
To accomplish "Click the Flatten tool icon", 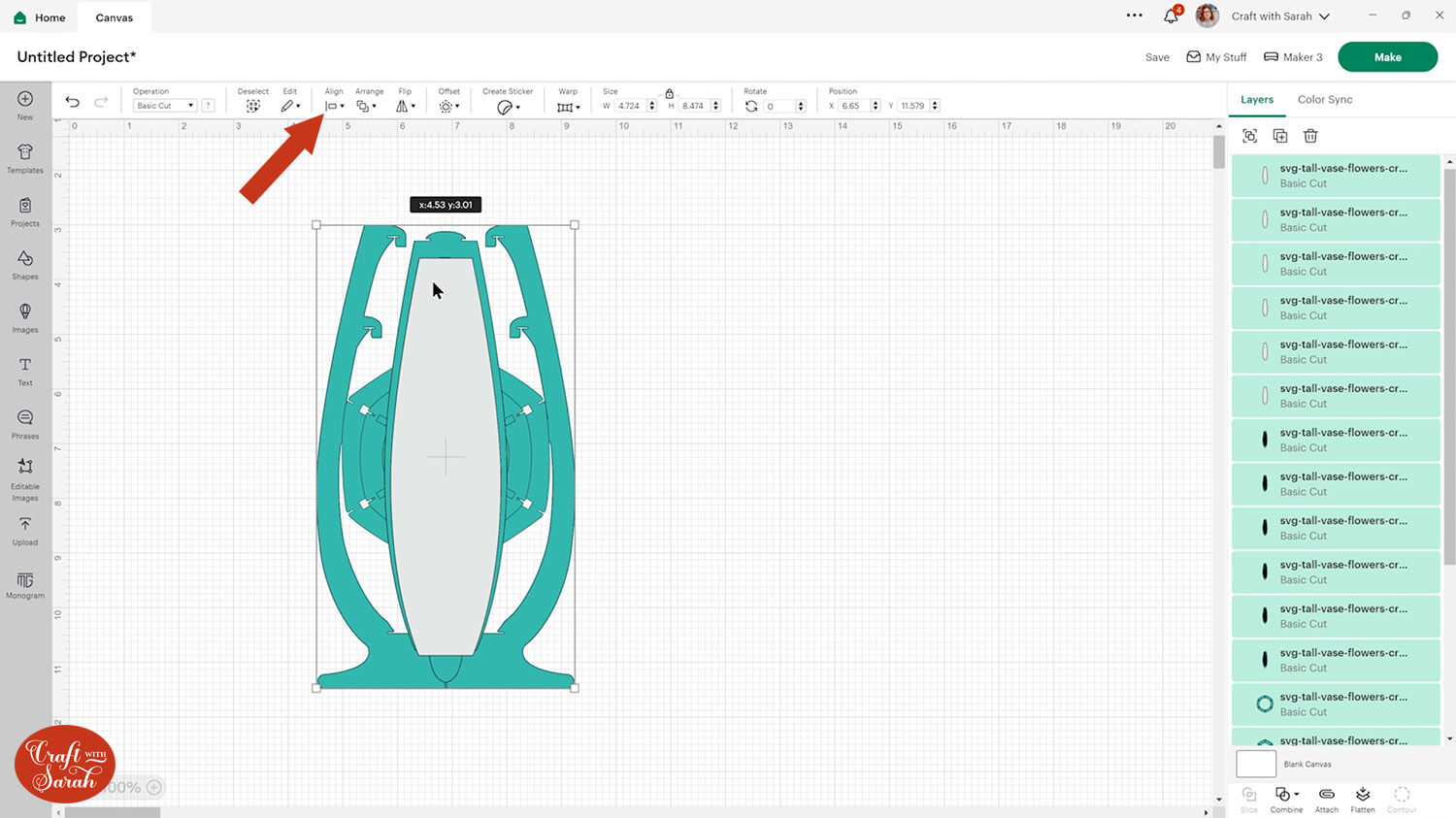I will pos(1363,799).
